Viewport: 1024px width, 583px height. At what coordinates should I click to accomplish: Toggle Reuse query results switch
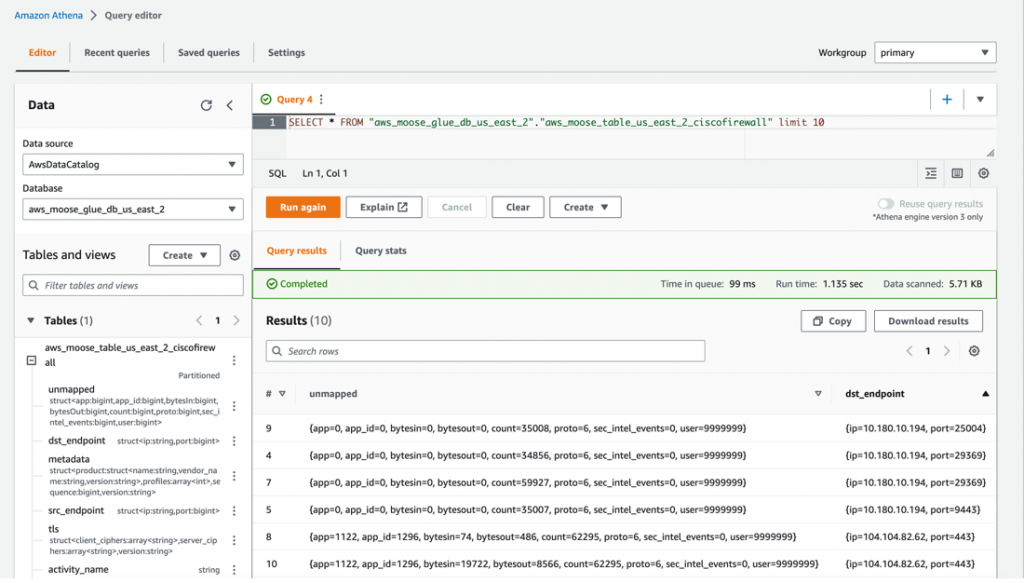(885, 204)
